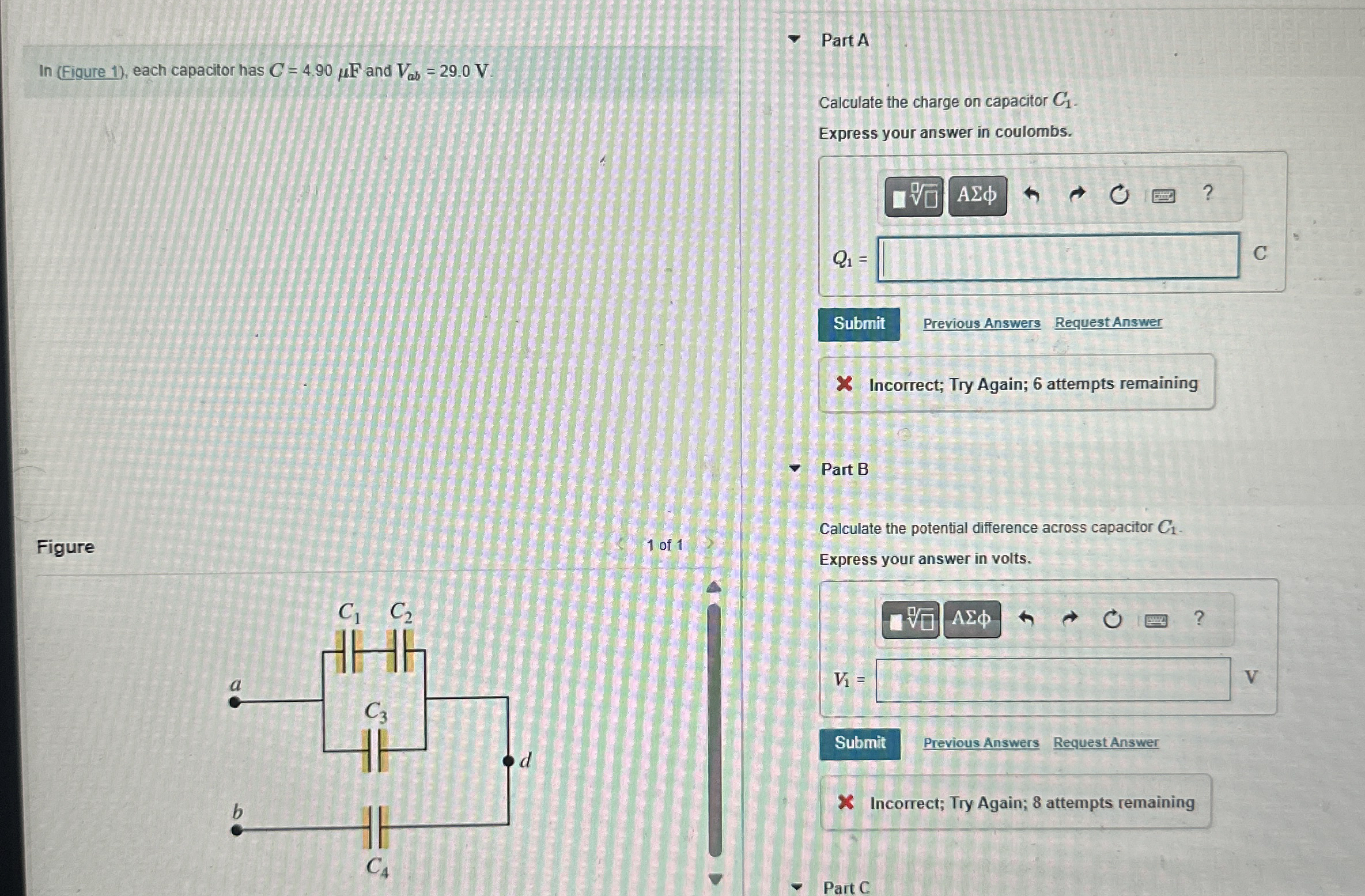Click the figure panel scrollbar down arrow
Image resolution: width=1365 pixels, height=896 pixels.
click(x=714, y=879)
